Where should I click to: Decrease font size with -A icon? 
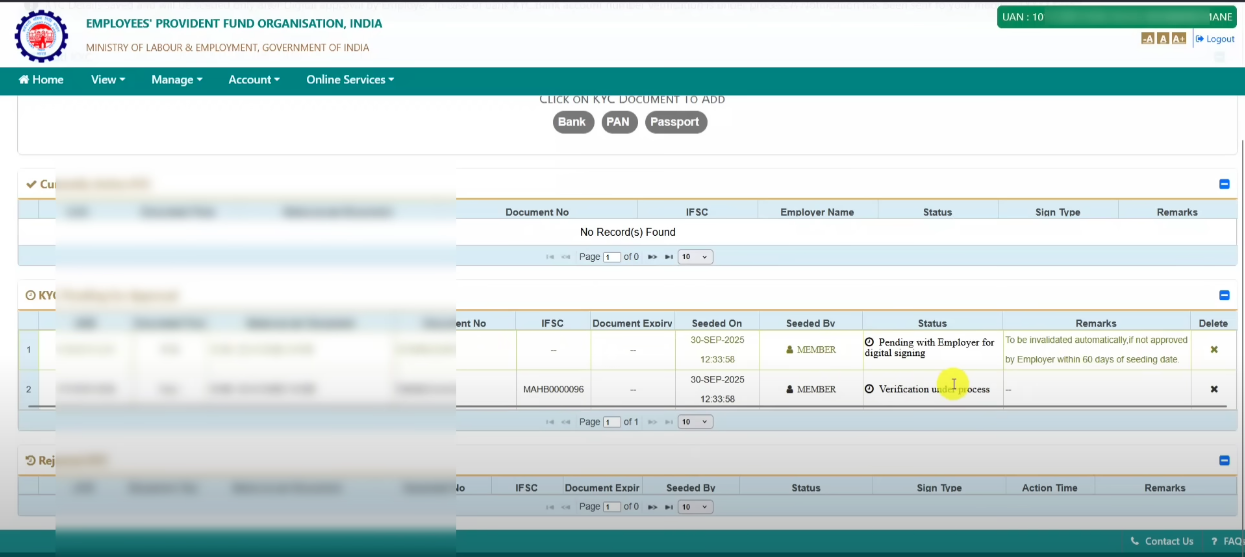[x=1148, y=39]
